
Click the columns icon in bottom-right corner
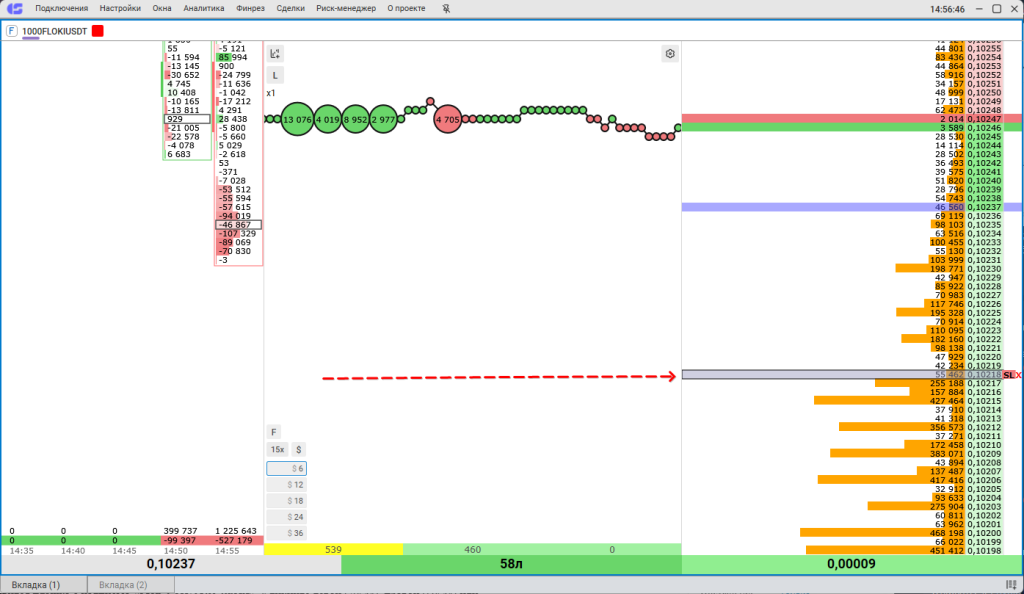1011,585
